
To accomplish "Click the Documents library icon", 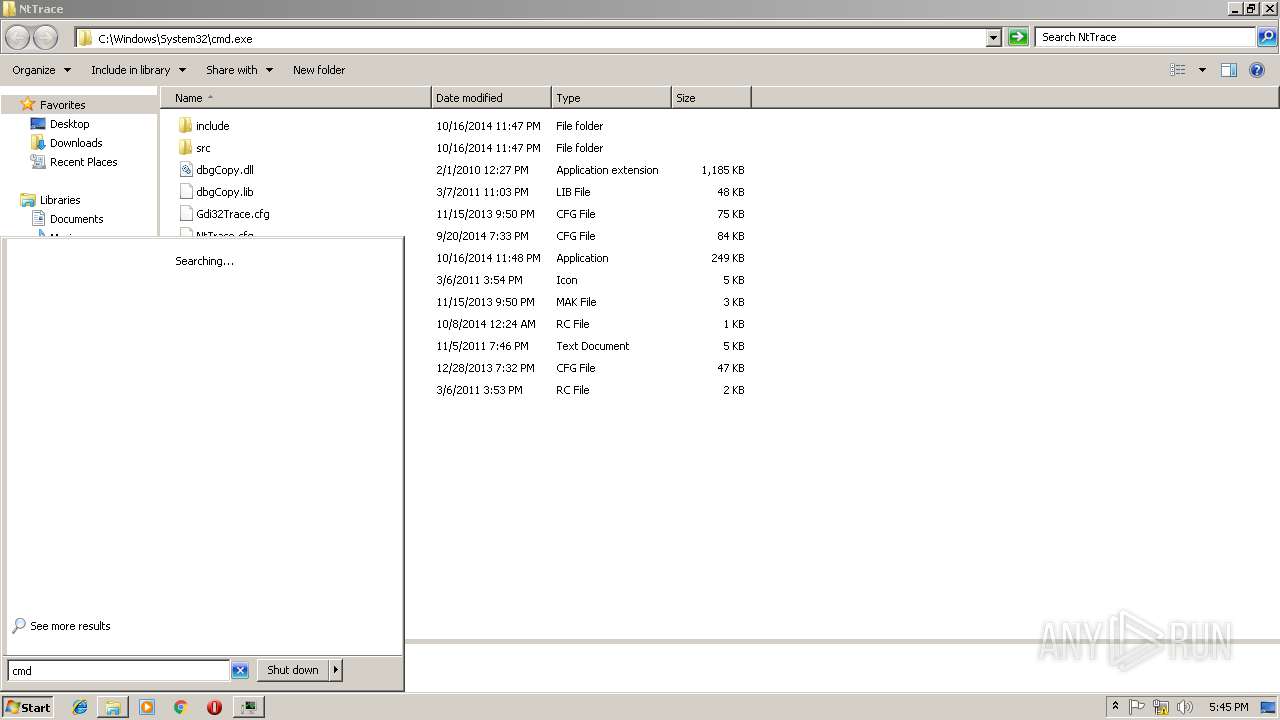I will [x=38, y=219].
